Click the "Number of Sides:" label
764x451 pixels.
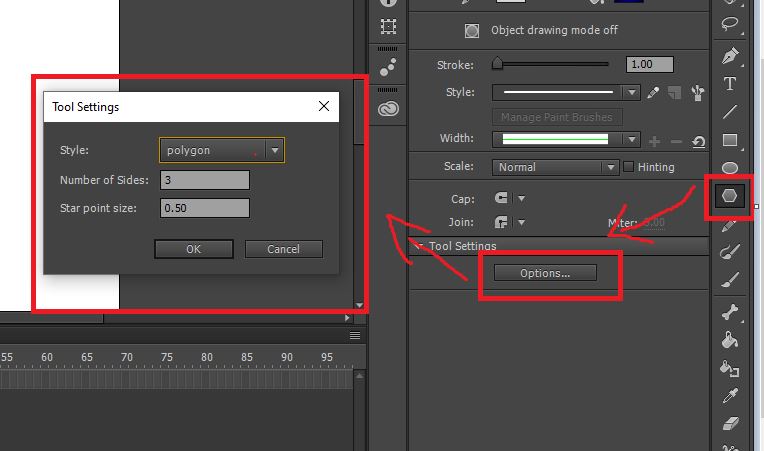tap(104, 180)
